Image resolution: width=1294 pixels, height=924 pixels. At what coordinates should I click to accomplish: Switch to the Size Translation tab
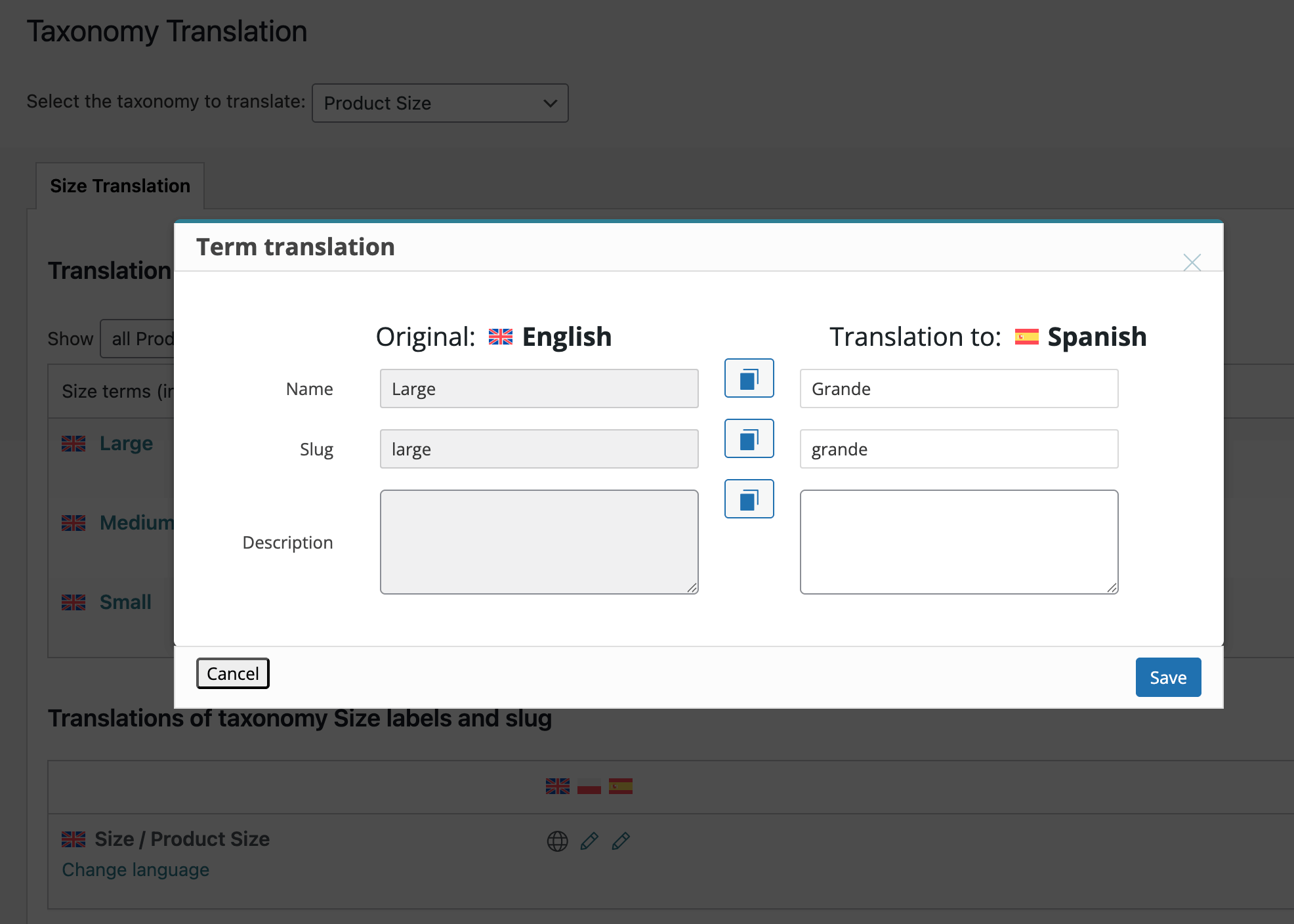point(120,186)
